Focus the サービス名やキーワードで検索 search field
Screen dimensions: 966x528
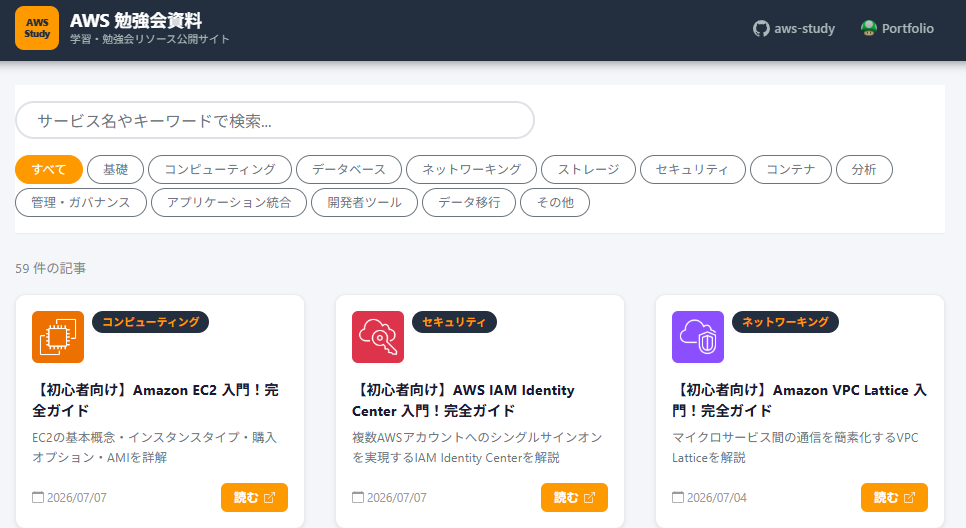coord(275,120)
